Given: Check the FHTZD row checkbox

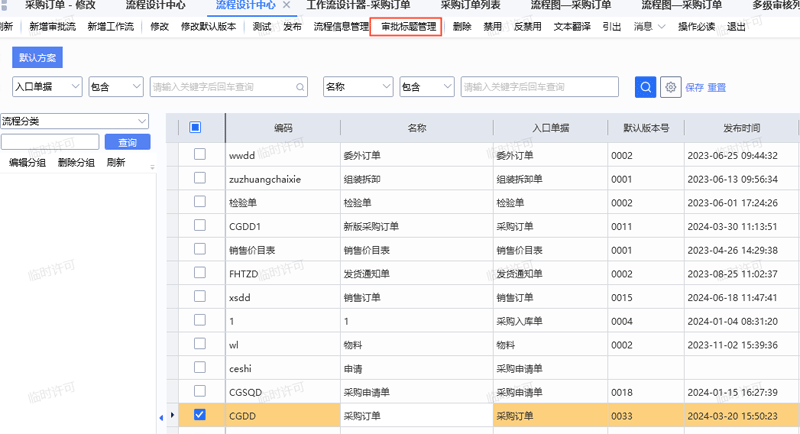Looking at the screenshot, I should pyautogui.click(x=200, y=272).
